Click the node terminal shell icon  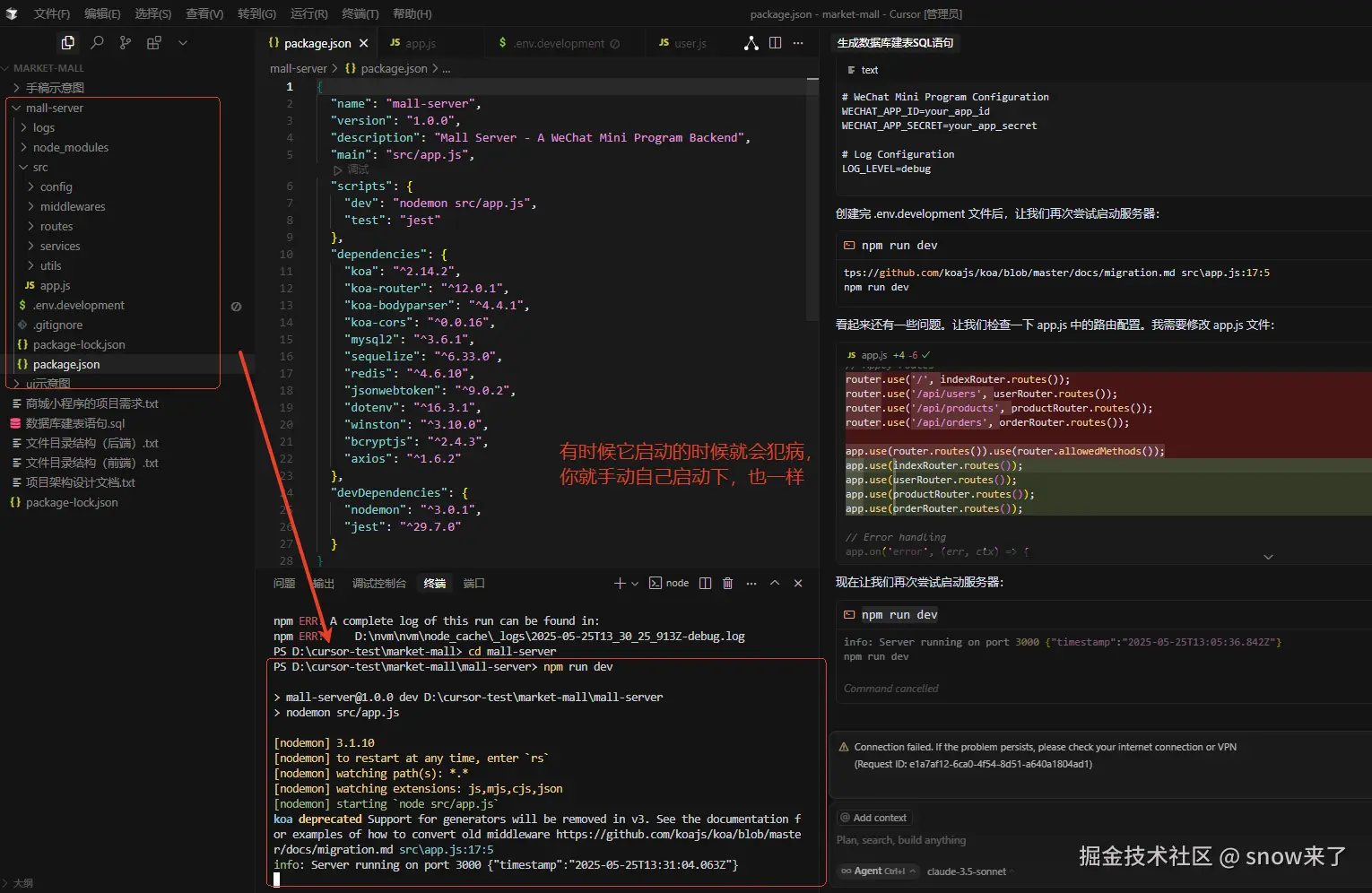click(656, 584)
